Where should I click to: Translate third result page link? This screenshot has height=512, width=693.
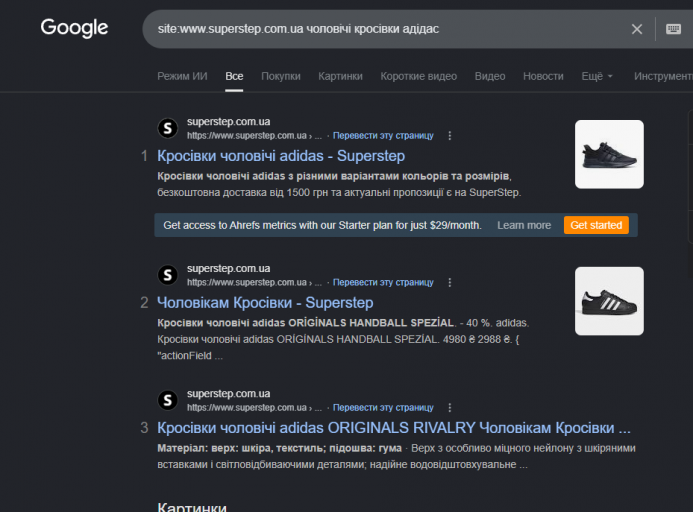[x=383, y=408]
